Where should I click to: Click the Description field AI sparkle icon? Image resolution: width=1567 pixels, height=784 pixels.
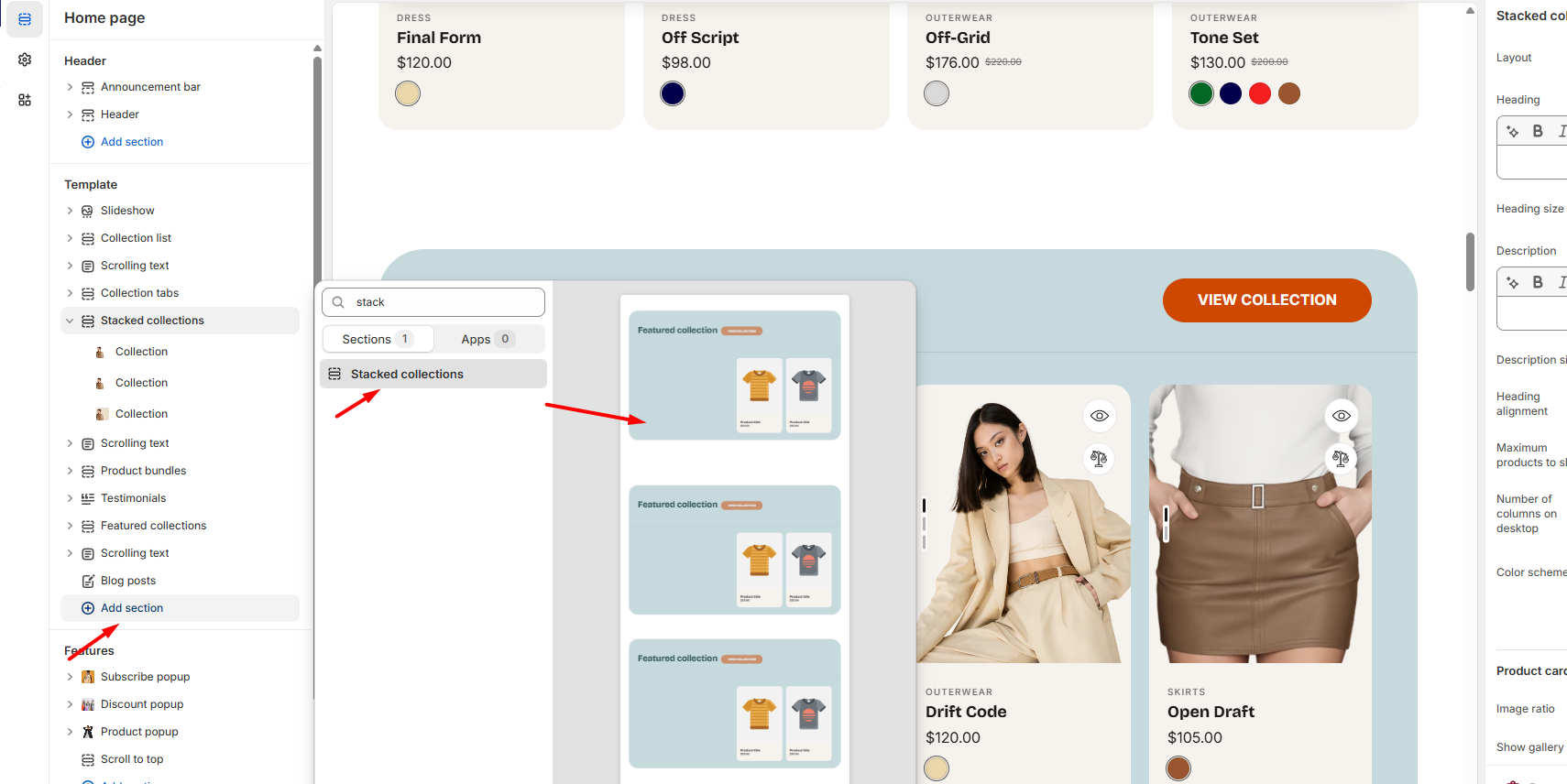(1513, 282)
